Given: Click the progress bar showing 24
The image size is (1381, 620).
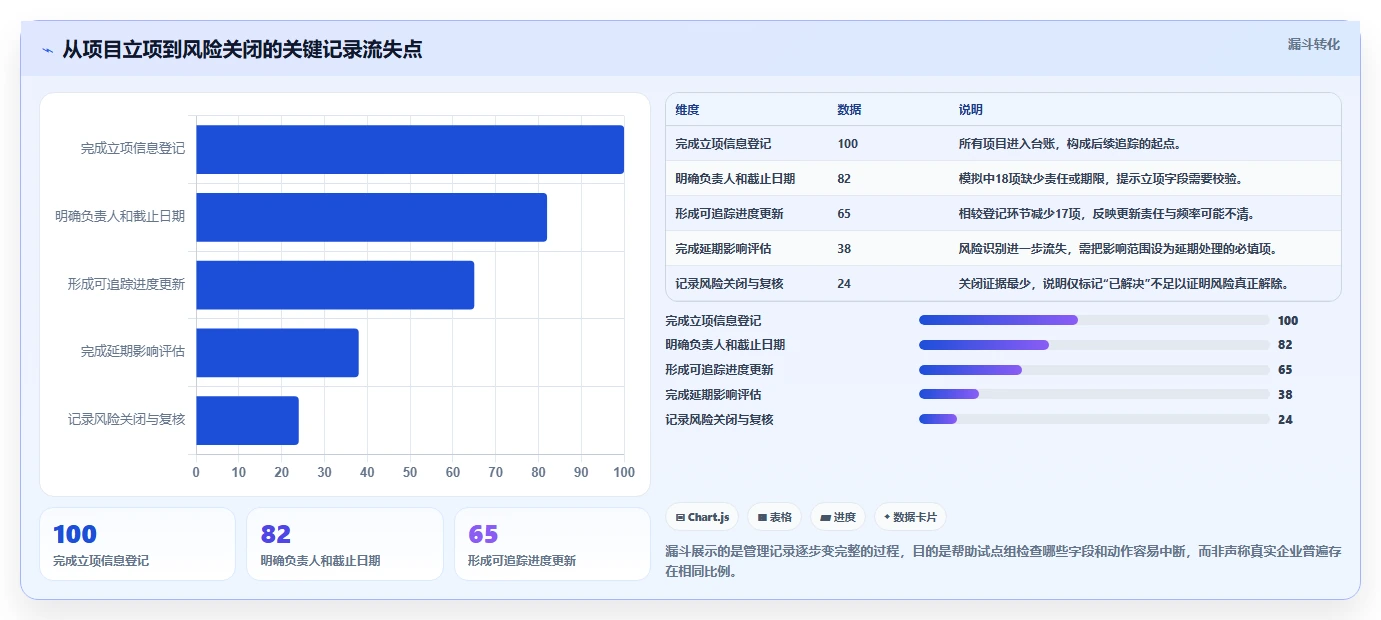Looking at the screenshot, I should pos(1094,419).
